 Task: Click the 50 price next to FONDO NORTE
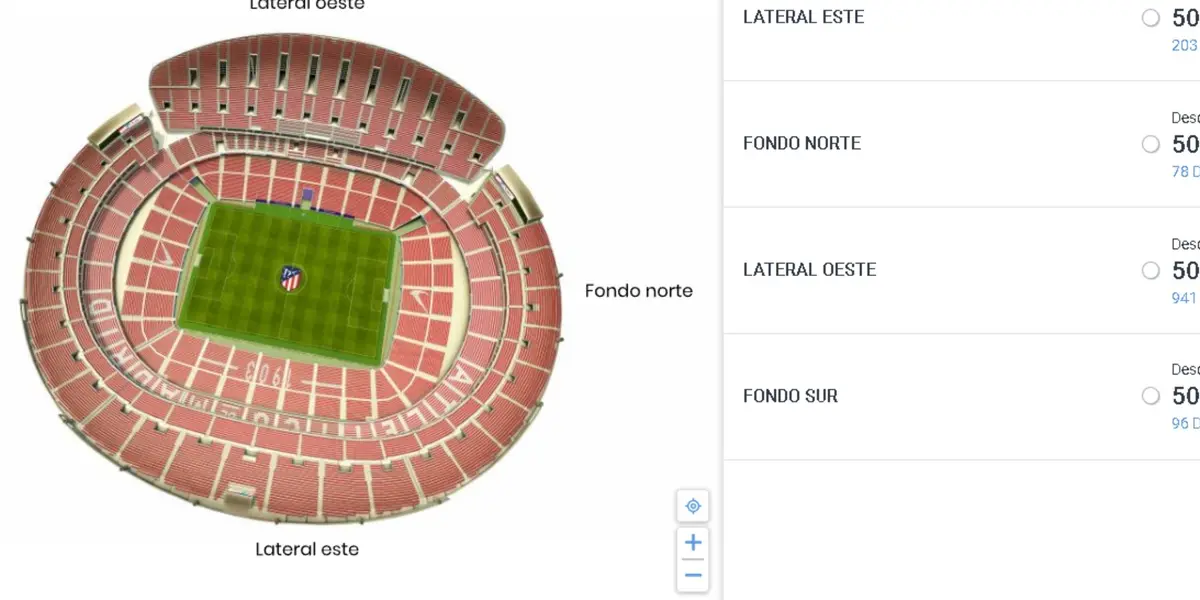[x=1186, y=144]
